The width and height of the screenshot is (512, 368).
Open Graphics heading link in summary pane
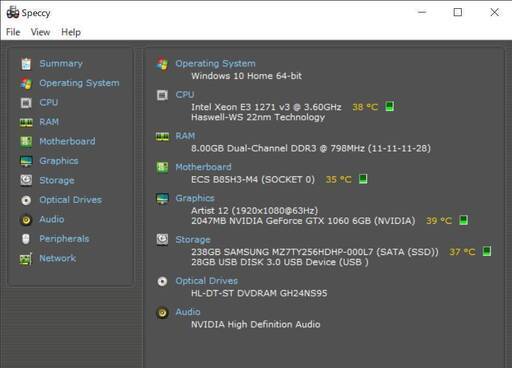[195, 198]
